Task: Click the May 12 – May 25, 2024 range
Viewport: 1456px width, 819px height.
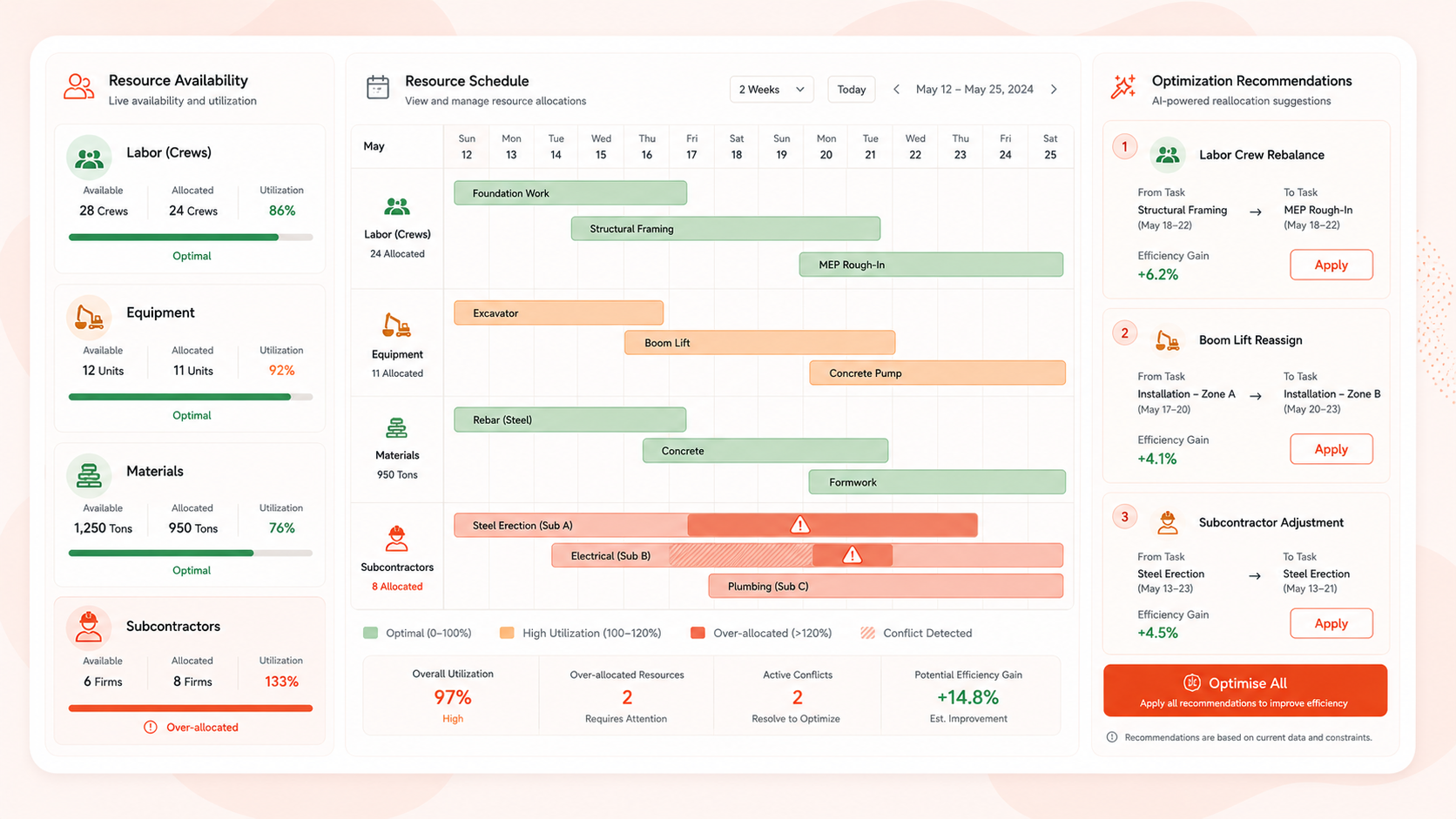Action: click(974, 90)
